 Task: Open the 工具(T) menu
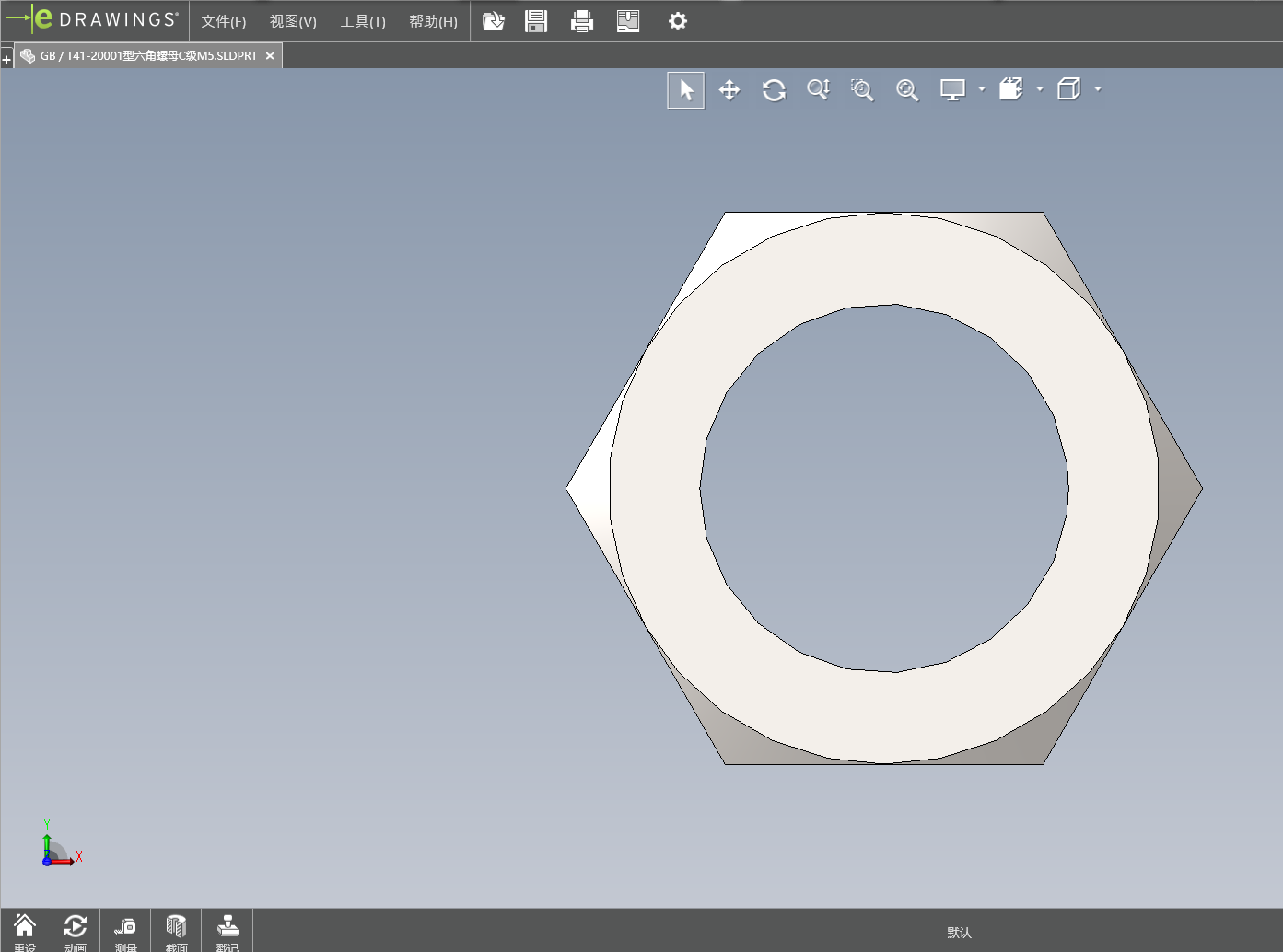[363, 21]
